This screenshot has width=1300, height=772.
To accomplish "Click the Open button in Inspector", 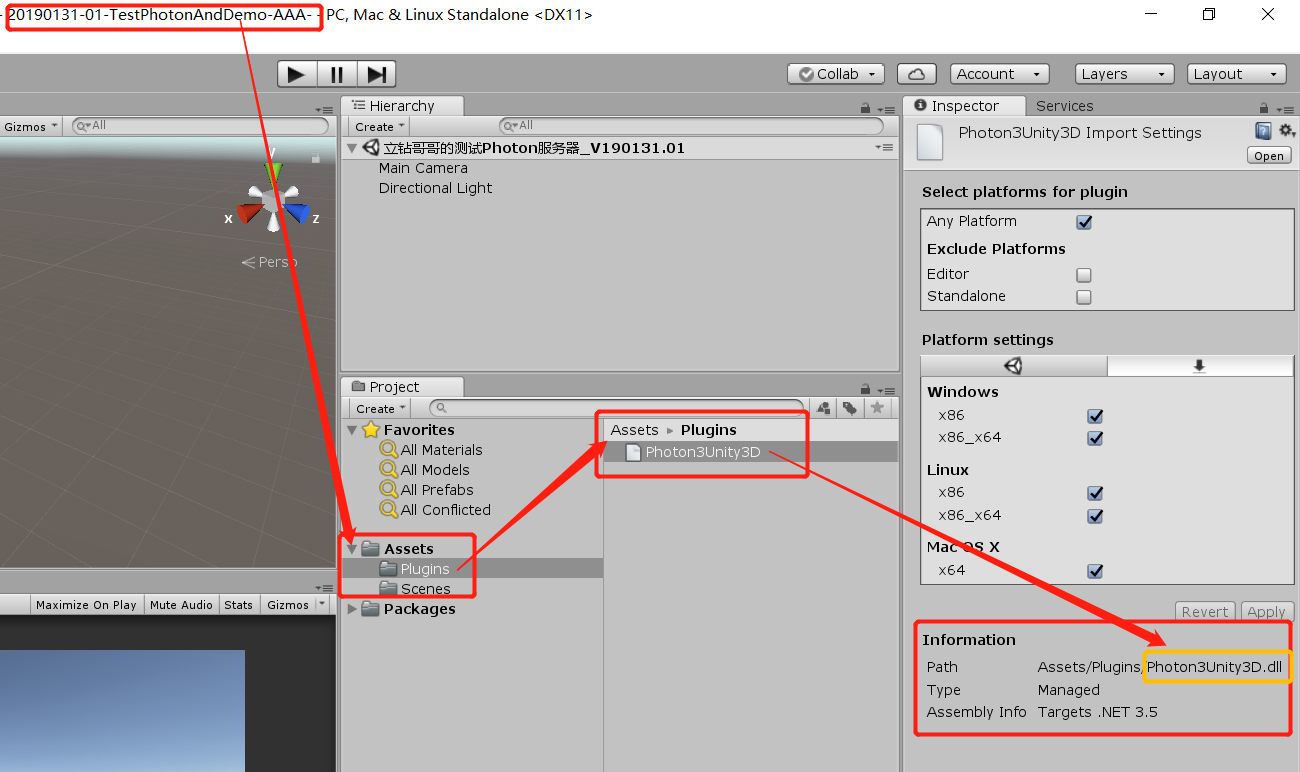I will point(1269,156).
